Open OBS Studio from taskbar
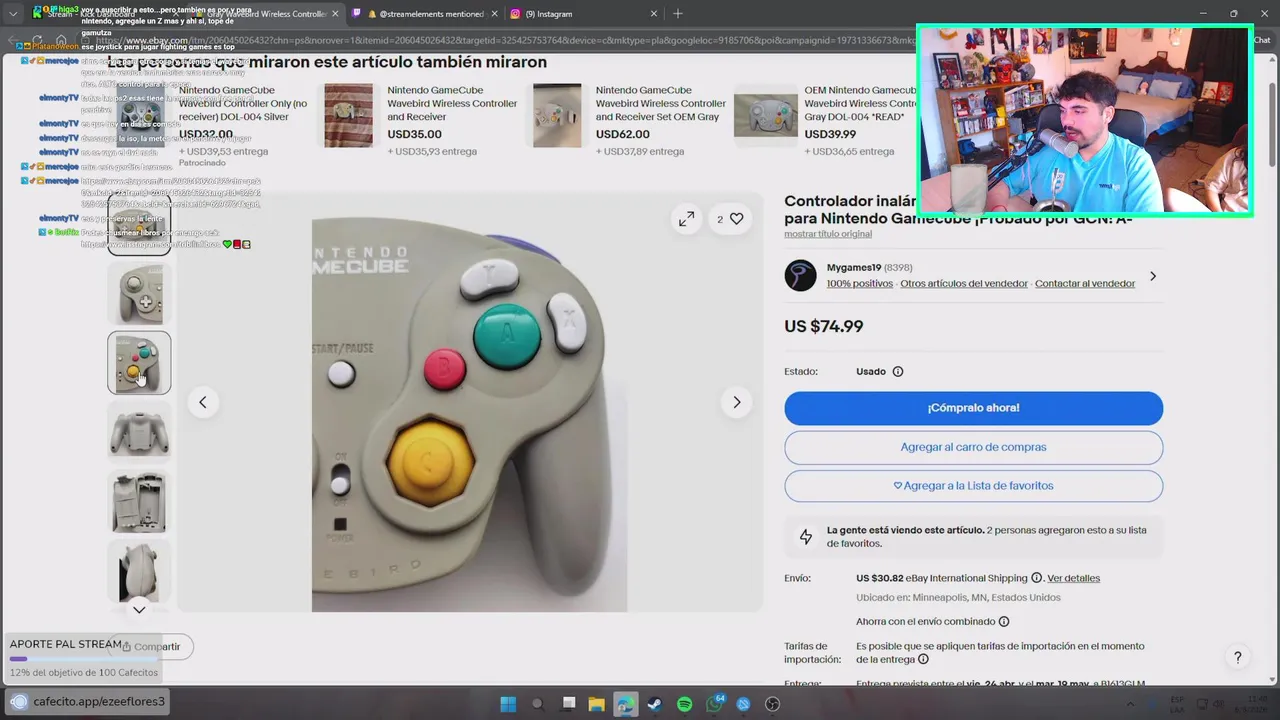1280x720 pixels. coord(772,704)
